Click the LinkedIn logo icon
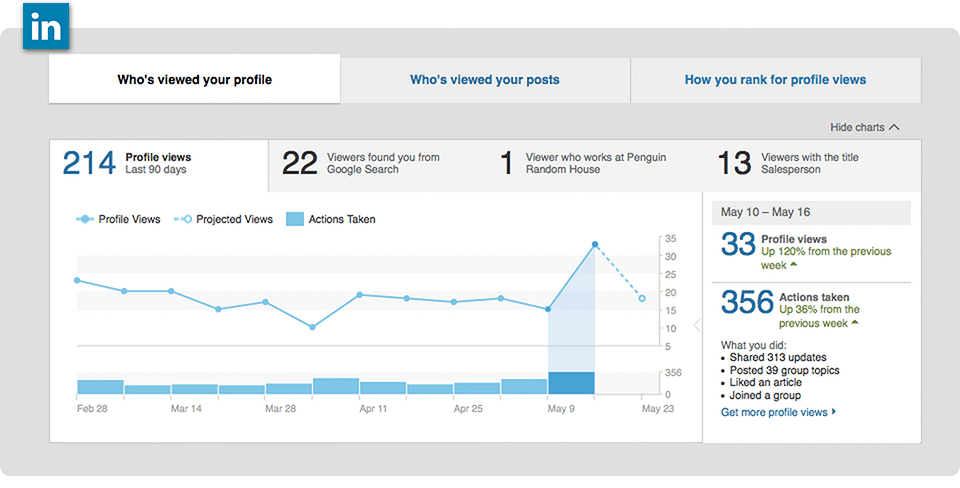This screenshot has width=960, height=488. tap(46, 26)
